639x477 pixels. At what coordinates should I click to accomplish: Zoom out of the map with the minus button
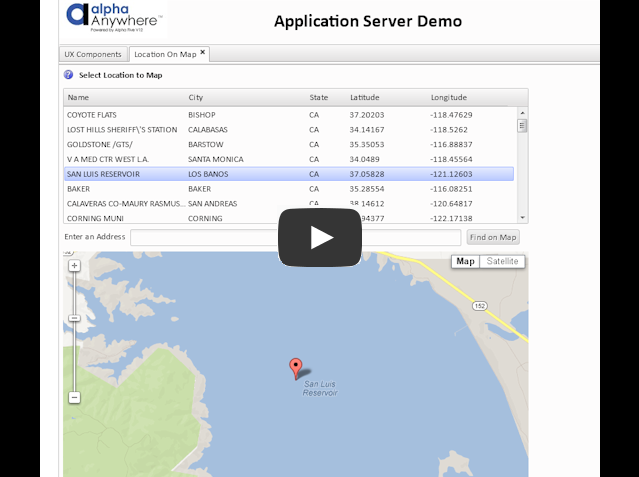74,398
